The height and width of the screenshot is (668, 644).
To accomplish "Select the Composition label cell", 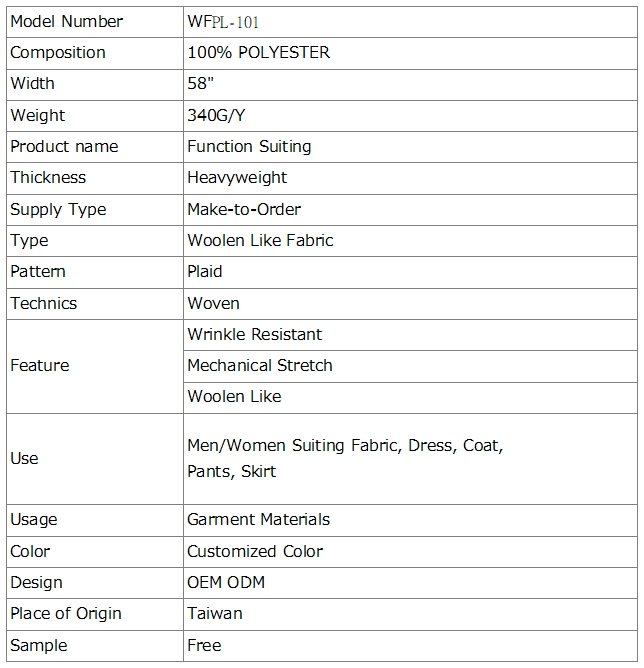I will pyautogui.click(x=95, y=53).
